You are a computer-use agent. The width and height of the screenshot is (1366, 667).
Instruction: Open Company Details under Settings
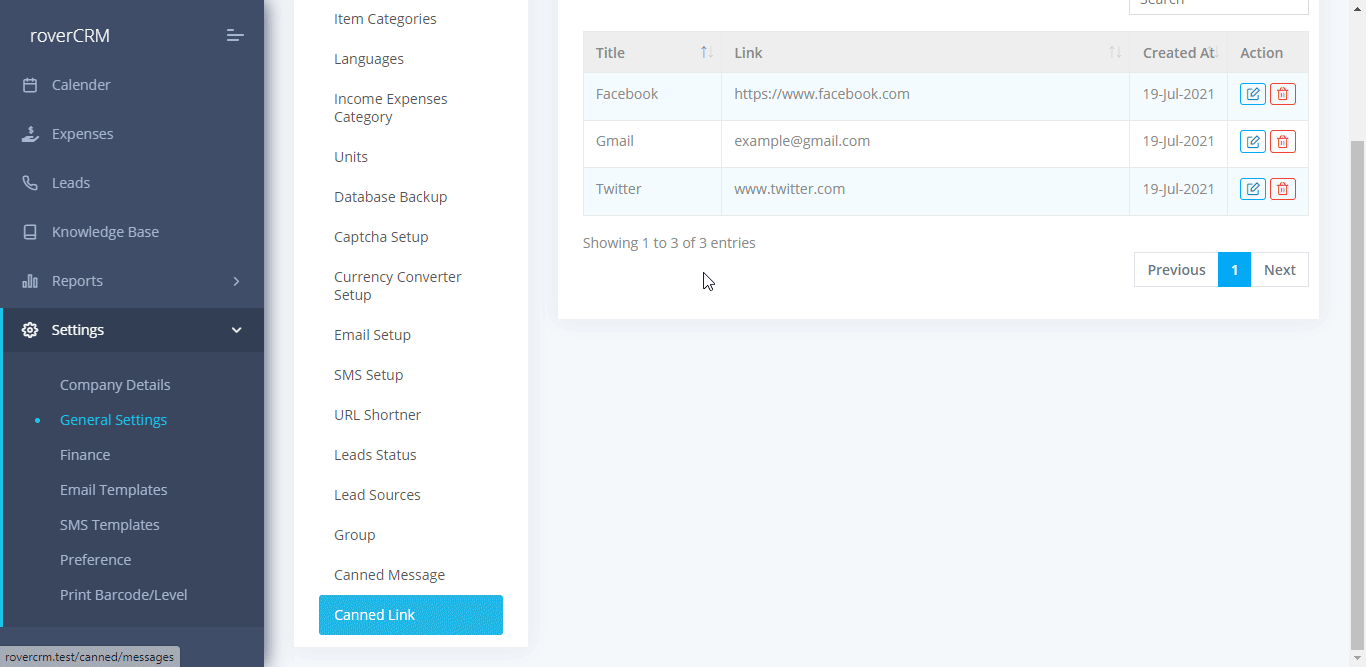(115, 385)
